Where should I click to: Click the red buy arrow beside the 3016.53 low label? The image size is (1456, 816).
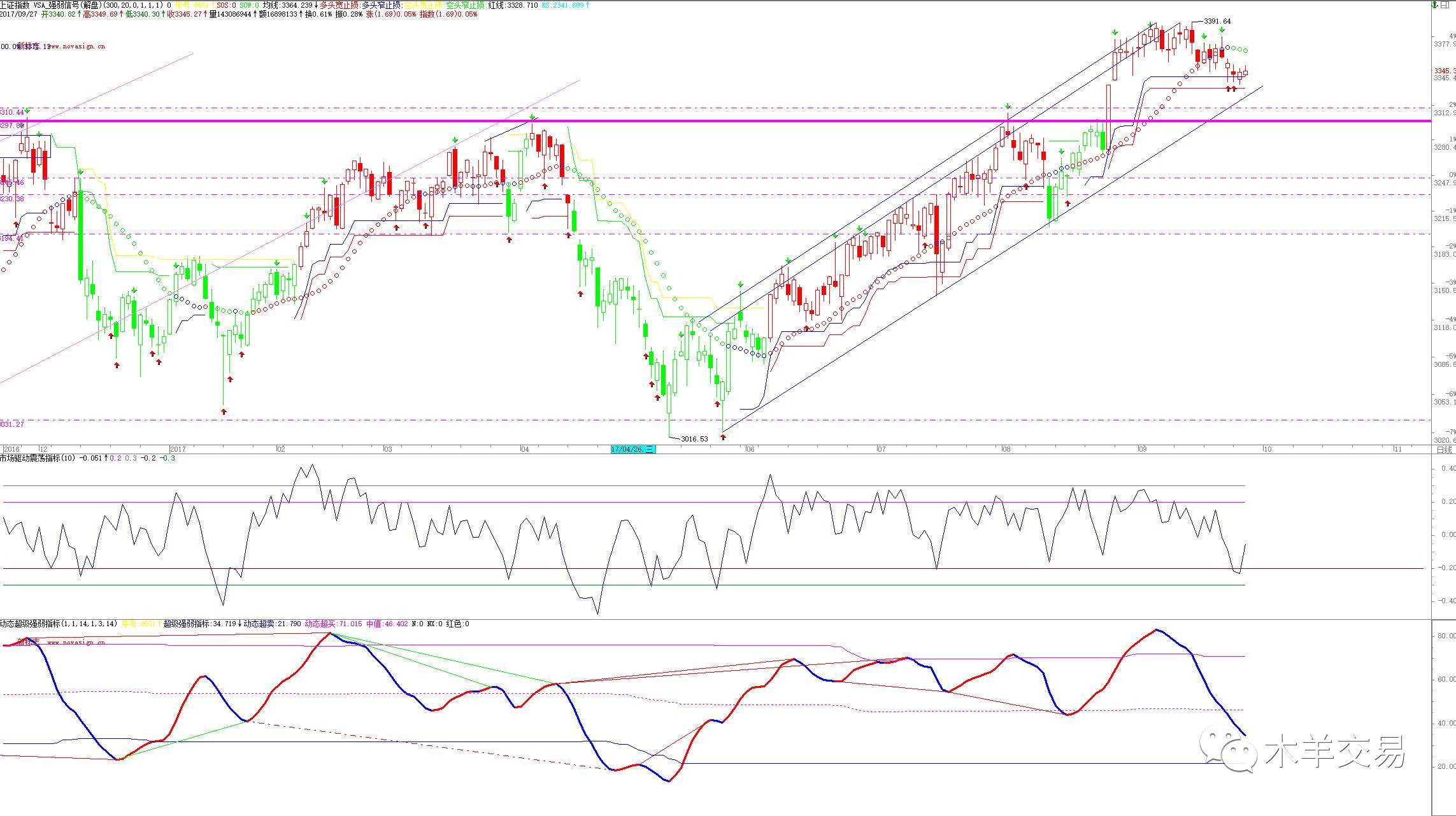(723, 437)
